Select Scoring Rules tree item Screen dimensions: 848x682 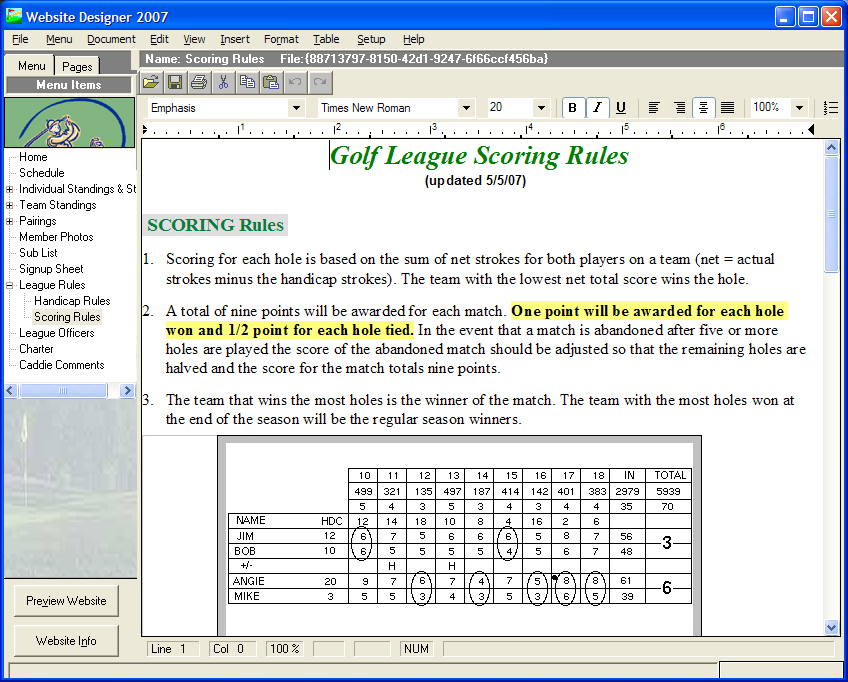(67, 317)
